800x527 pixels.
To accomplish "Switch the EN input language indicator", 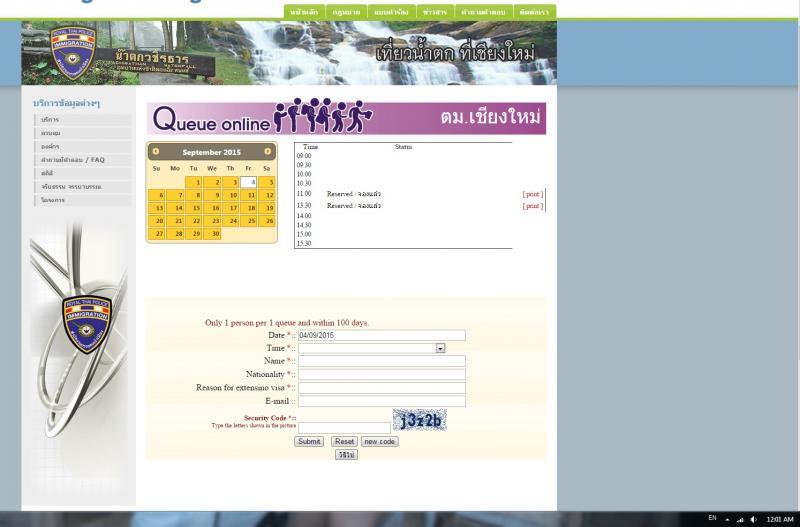I will [x=712, y=518].
